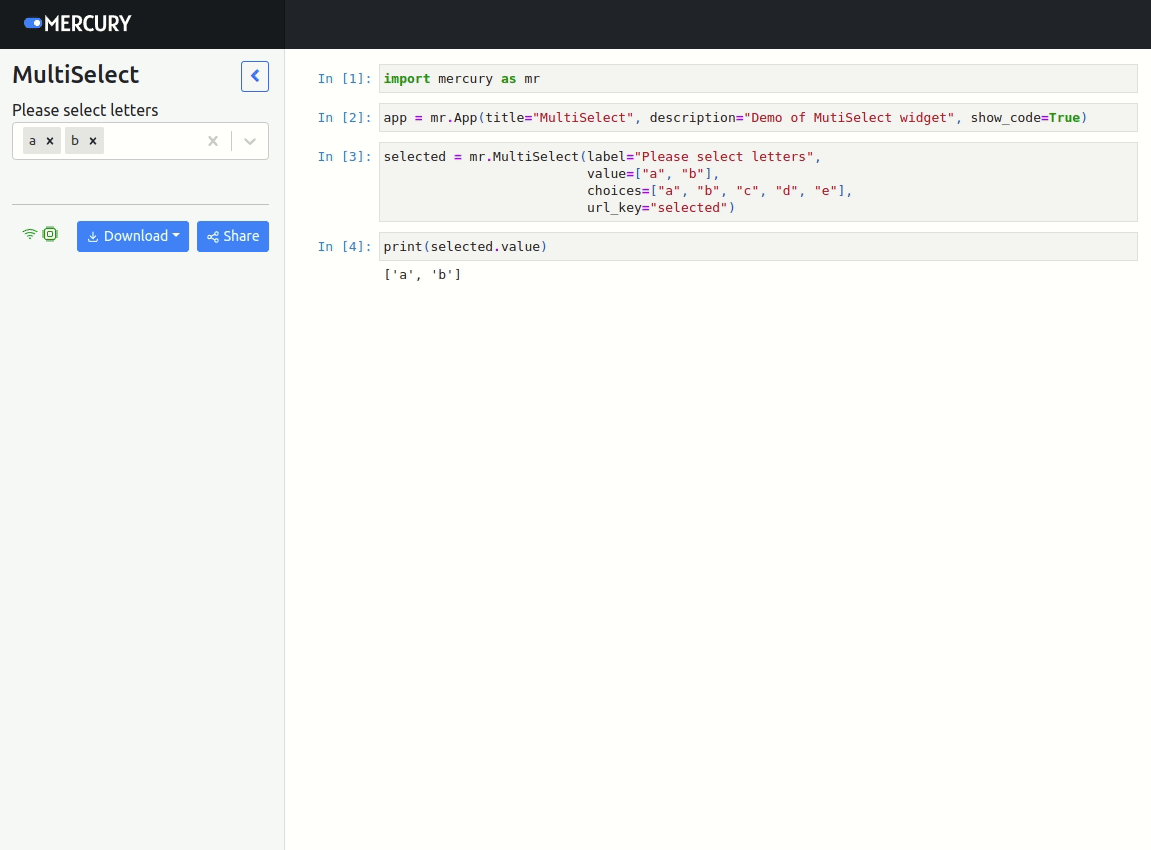Expand the letters dropdown arrow
Screen dimensions: 1151x850
click(250, 141)
